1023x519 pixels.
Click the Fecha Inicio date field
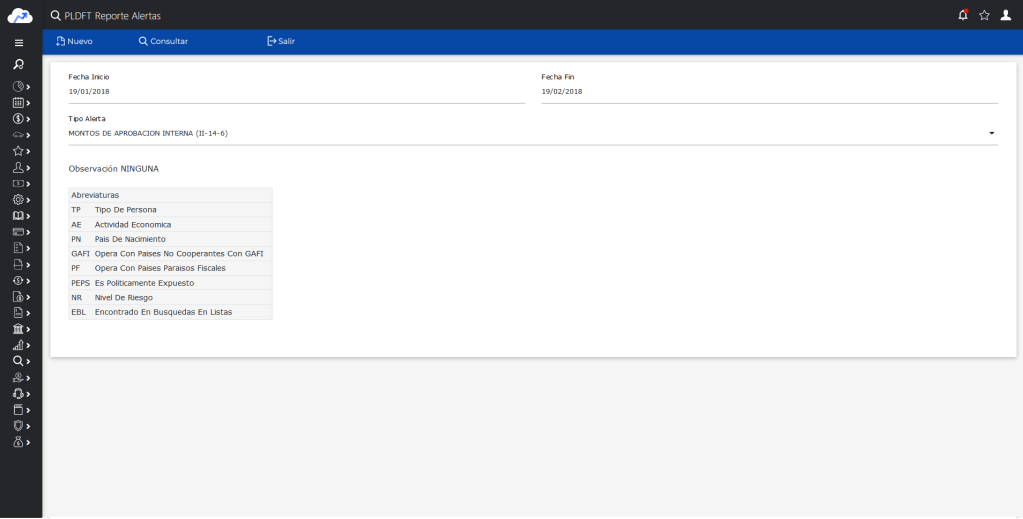tap(296, 92)
